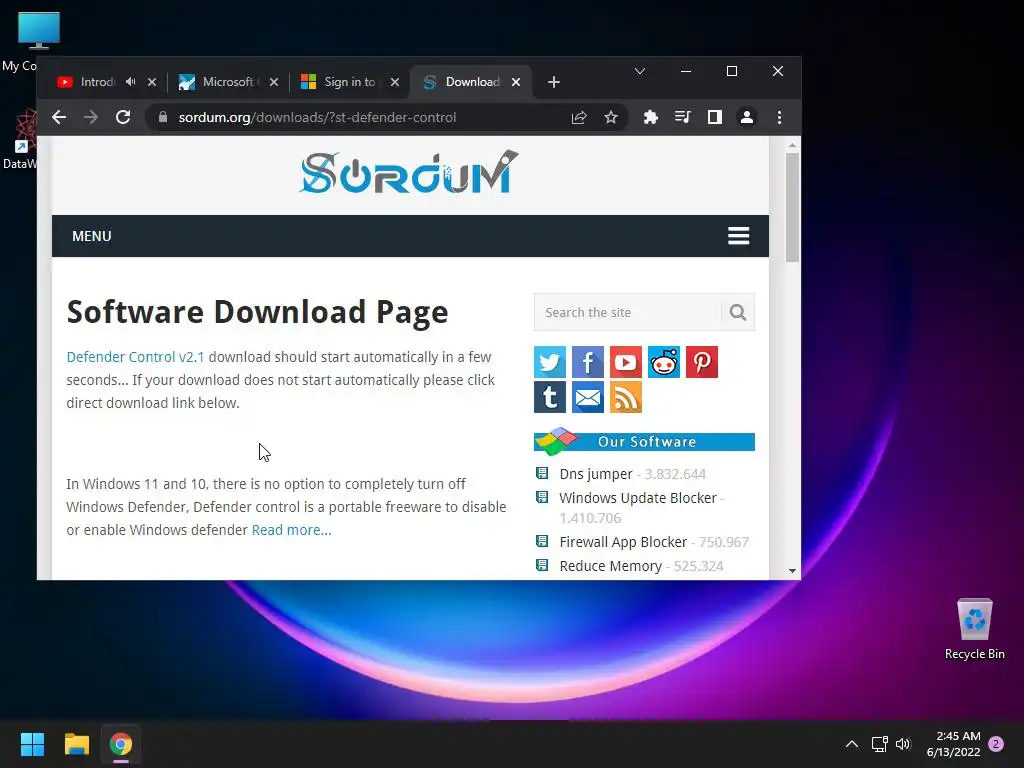Open the Chrome extensions puzzle menu

click(x=650, y=118)
